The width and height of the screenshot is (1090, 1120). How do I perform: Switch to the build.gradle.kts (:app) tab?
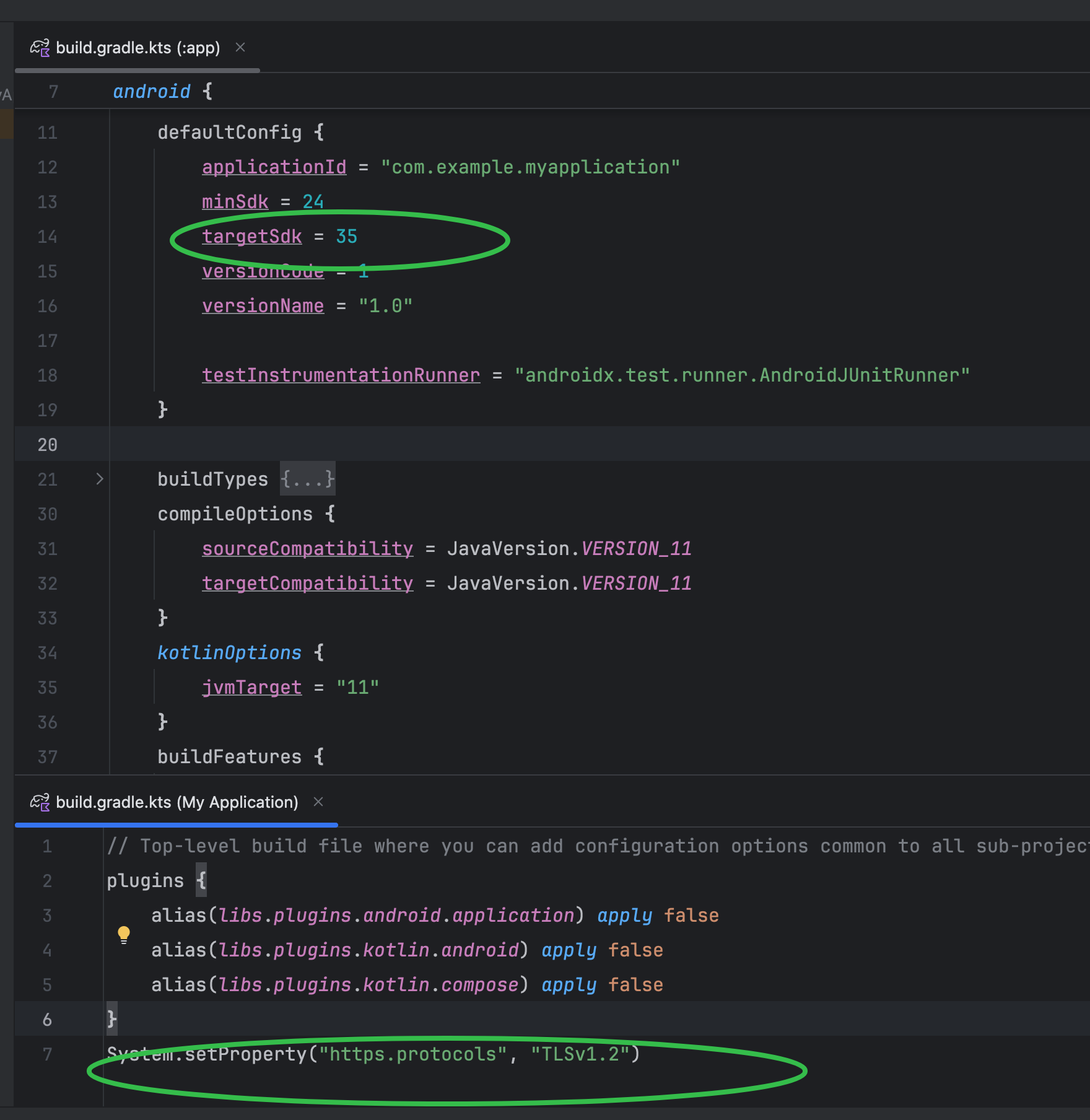click(x=136, y=48)
